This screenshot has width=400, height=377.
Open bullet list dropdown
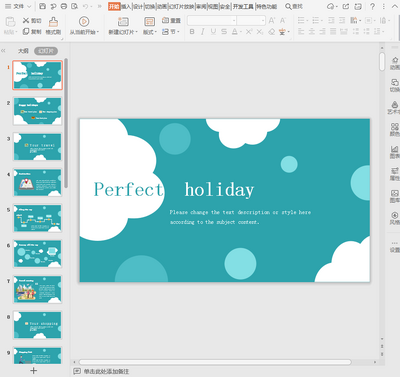coord(307,21)
